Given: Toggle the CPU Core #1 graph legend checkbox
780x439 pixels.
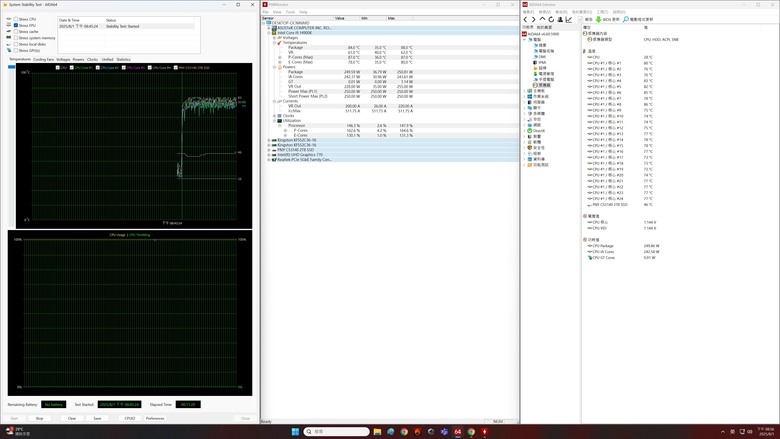Looking at the screenshot, I should click(72, 68).
